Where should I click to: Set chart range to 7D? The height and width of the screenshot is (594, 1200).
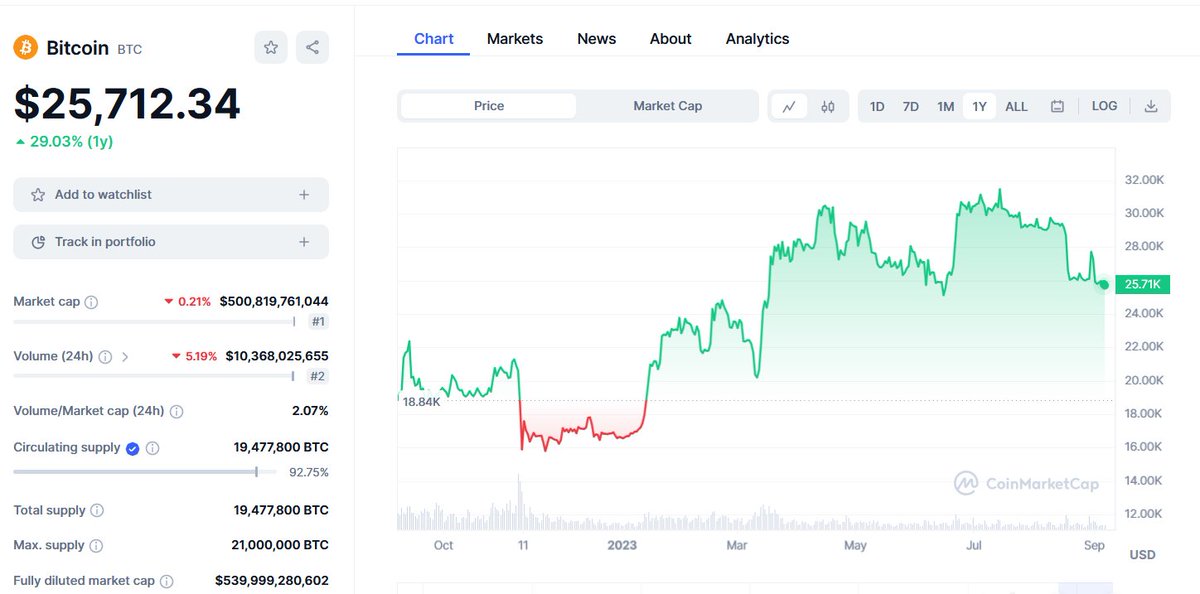point(911,106)
